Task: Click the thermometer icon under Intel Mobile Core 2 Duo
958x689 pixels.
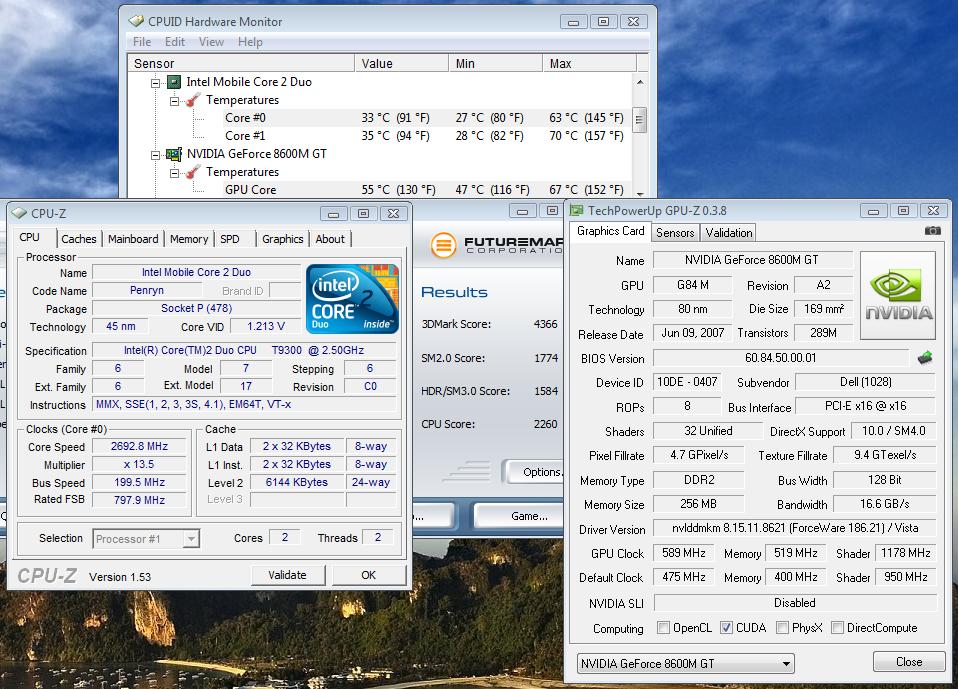Action: 193,100
